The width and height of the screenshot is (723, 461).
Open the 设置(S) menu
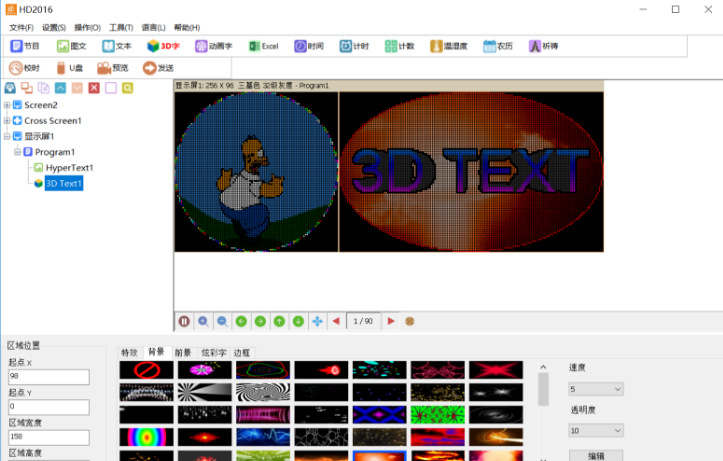54,28
